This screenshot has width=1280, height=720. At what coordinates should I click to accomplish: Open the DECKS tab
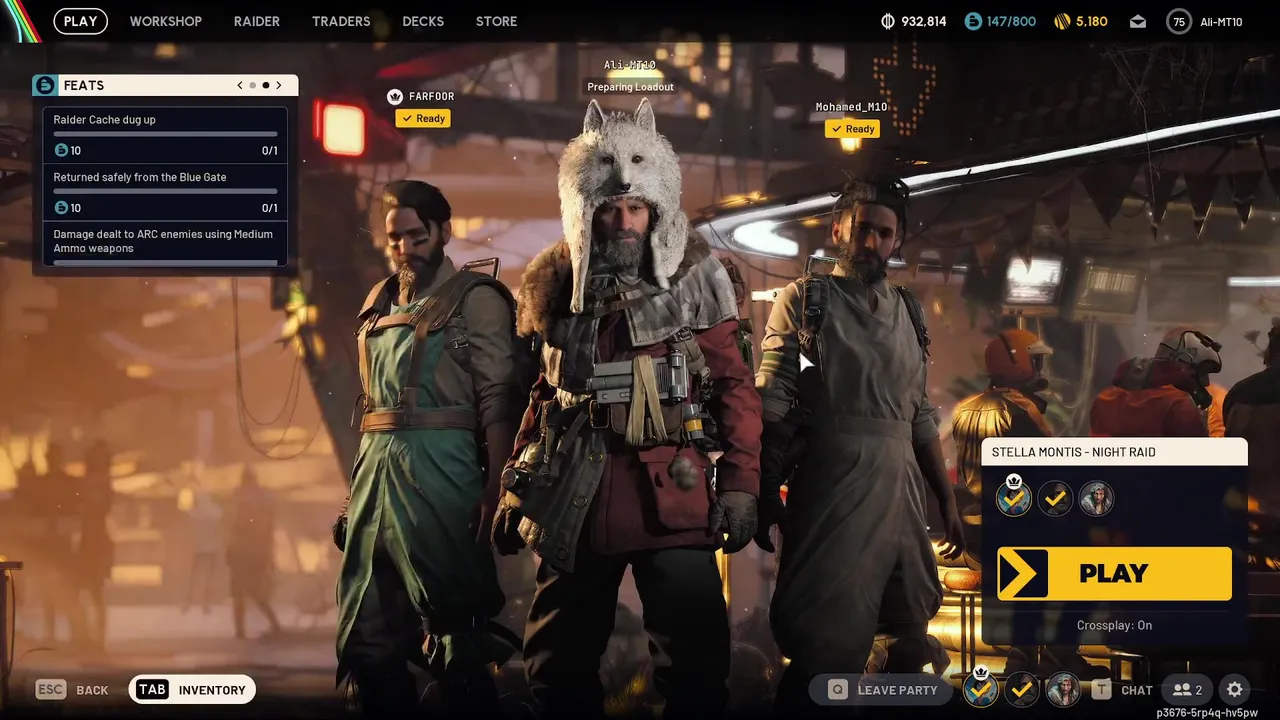click(x=423, y=21)
